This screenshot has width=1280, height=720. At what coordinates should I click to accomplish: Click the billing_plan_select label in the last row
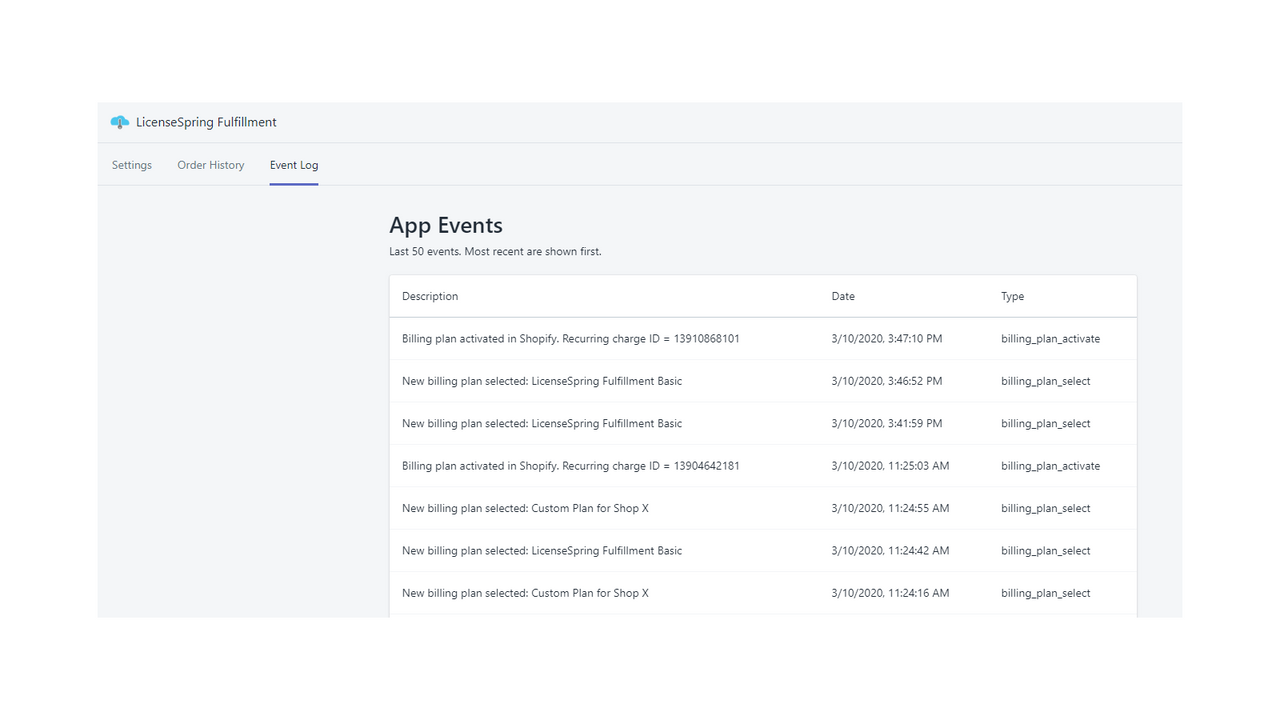1046,592
